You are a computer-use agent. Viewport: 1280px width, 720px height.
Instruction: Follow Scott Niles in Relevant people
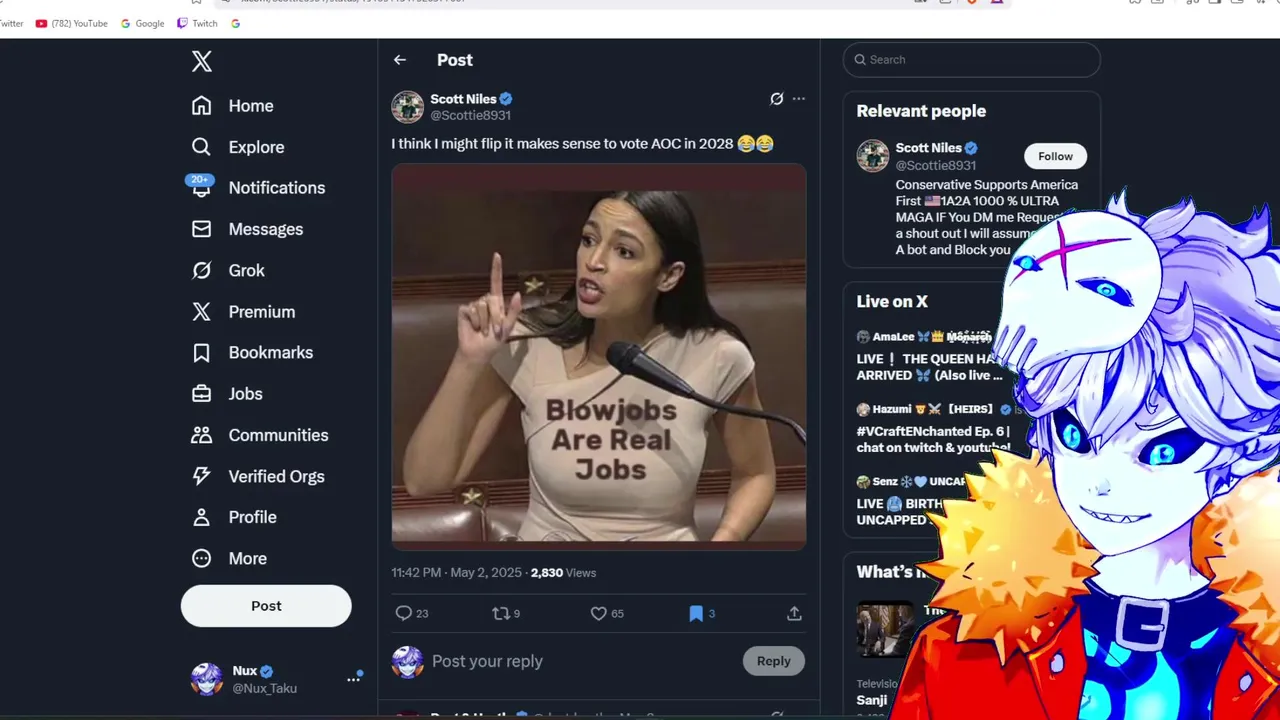tap(1055, 156)
